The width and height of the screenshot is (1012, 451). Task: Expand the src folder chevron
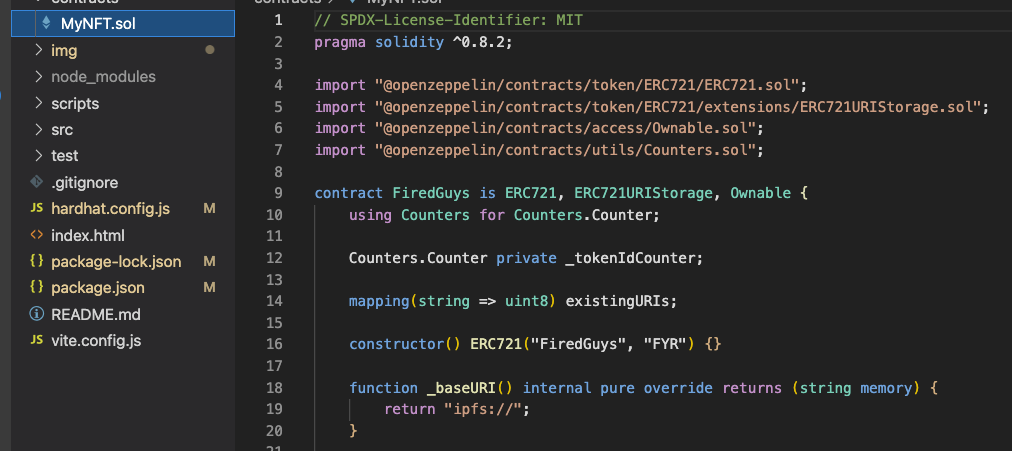tap(38, 129)
